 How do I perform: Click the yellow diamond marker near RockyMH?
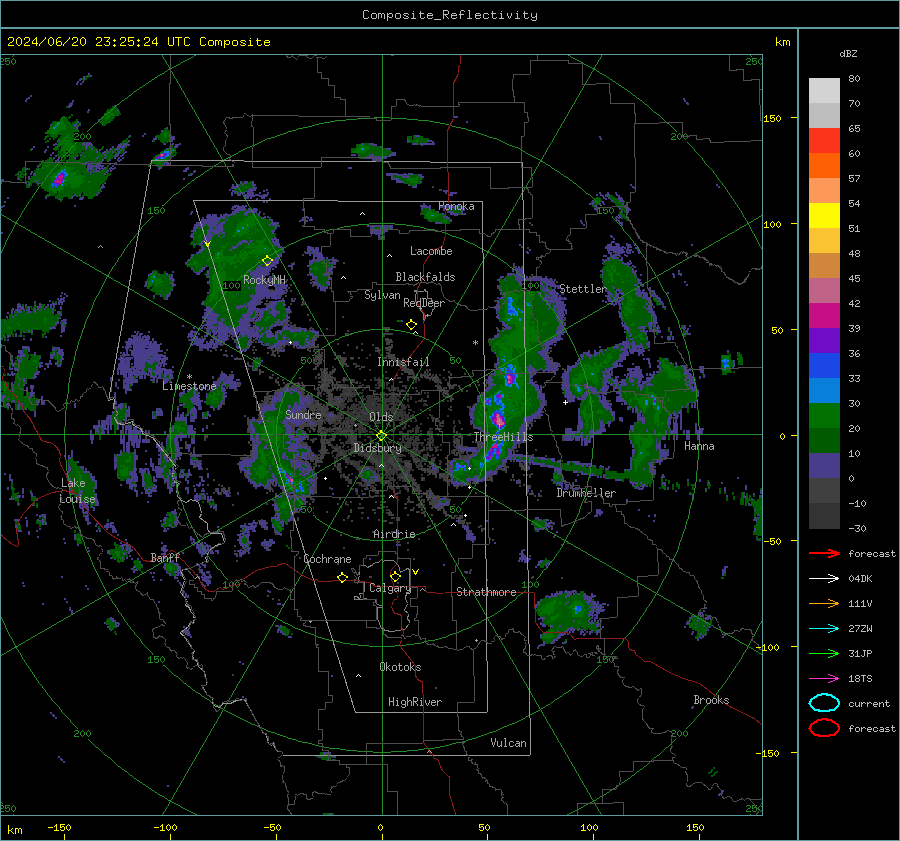click(x=267, y=261)
